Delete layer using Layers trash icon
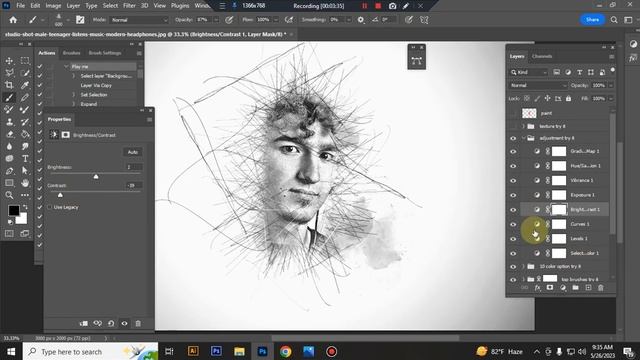640x360 pixels. (x=600, y=288)
